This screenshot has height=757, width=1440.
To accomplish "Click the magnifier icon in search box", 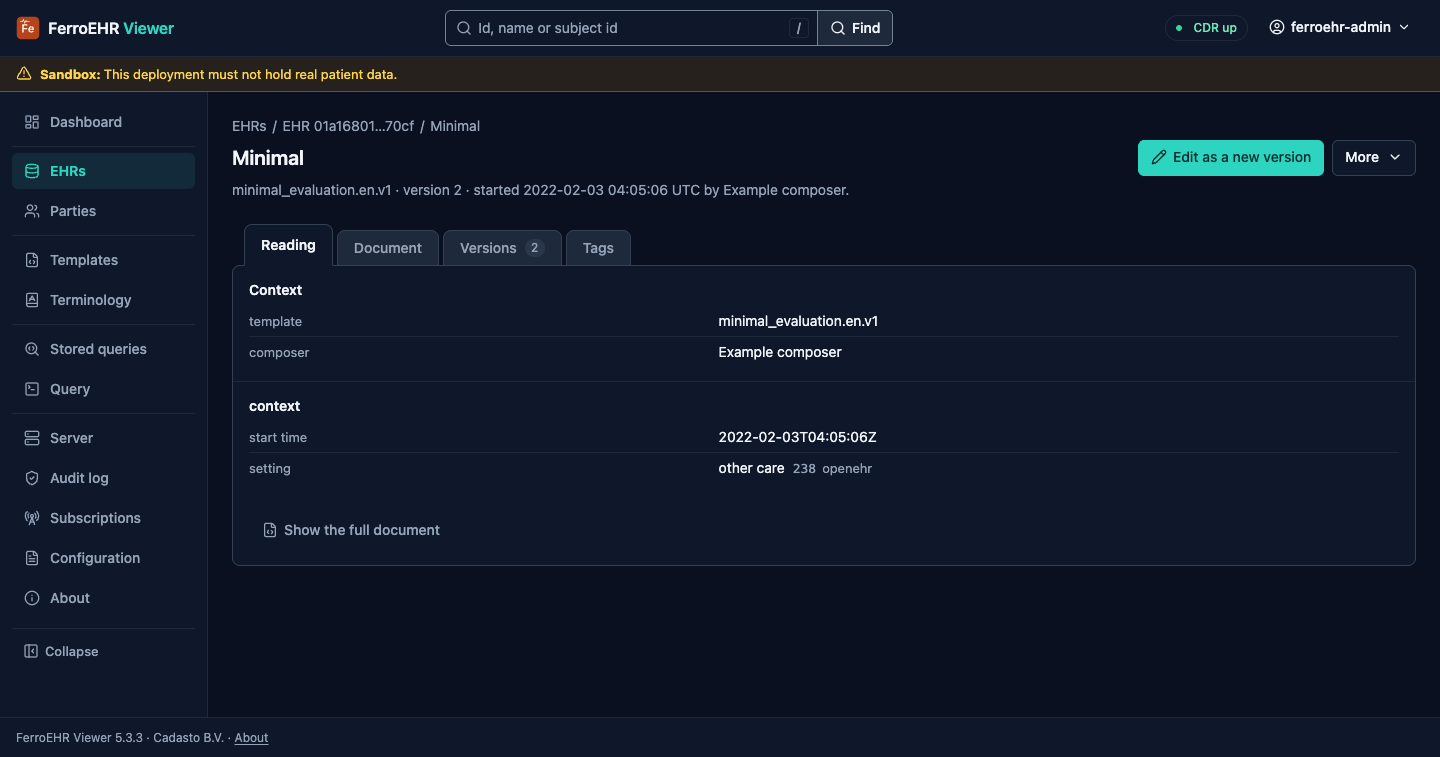I will coord(464,28).
